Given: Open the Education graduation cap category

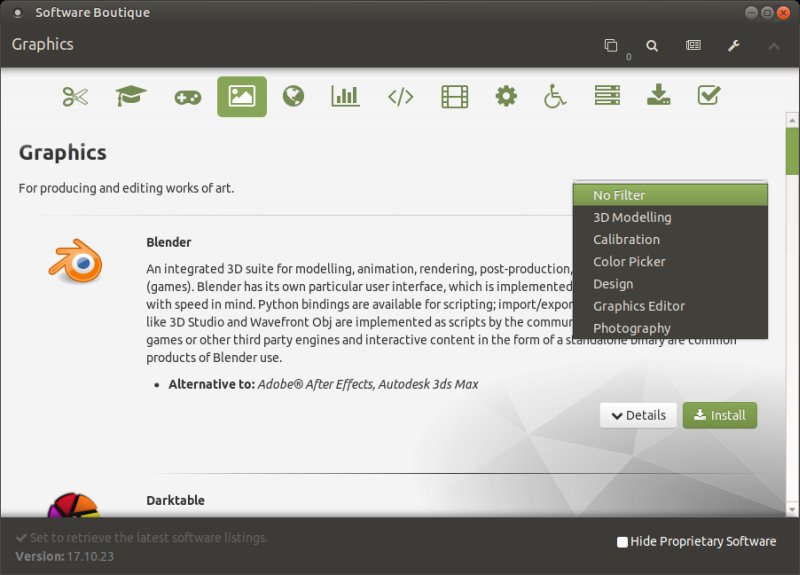Looking at the screenshot, I should coord(131,95).
